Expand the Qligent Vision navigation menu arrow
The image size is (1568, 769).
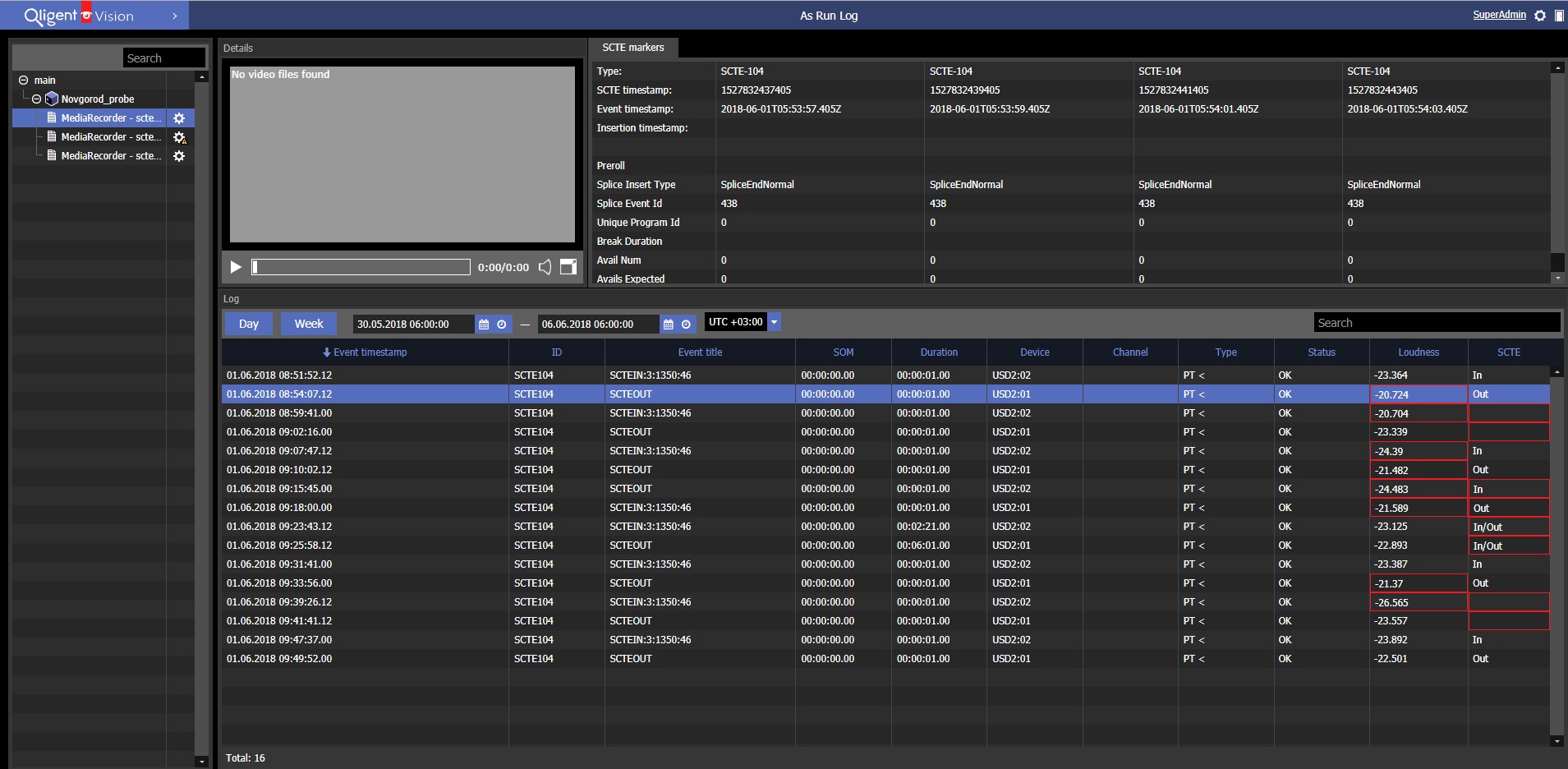click(174, 16)
